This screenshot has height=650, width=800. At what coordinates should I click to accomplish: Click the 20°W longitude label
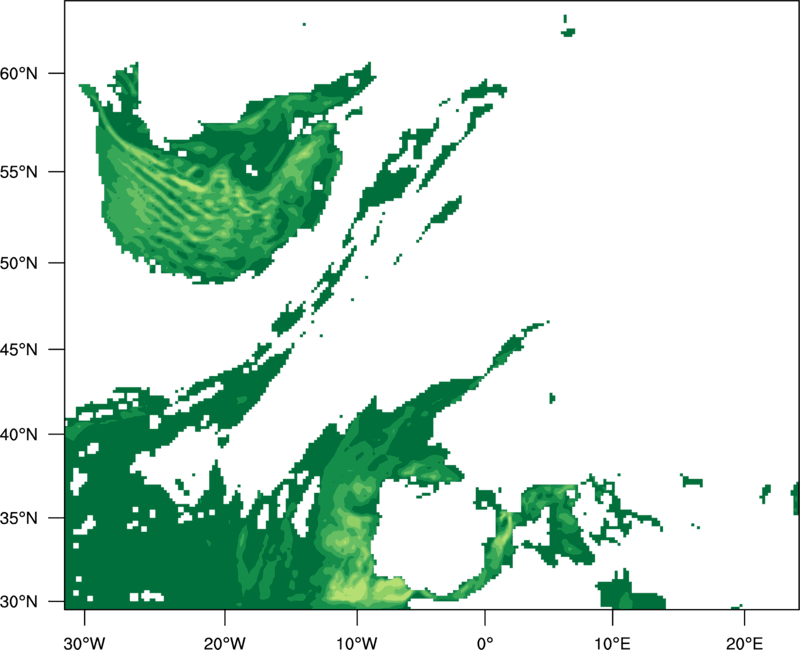(x=225, y=643)
